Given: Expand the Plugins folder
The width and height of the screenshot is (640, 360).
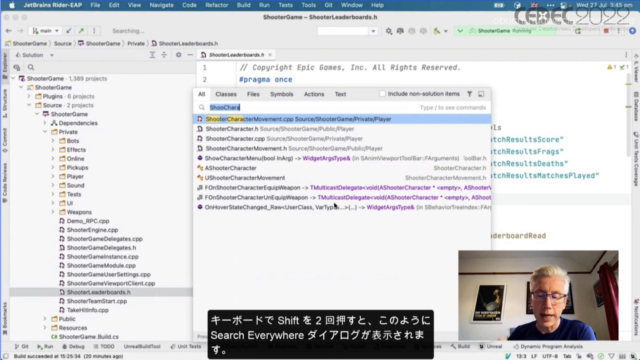Looking at the screenshot, I should point(29,96).
